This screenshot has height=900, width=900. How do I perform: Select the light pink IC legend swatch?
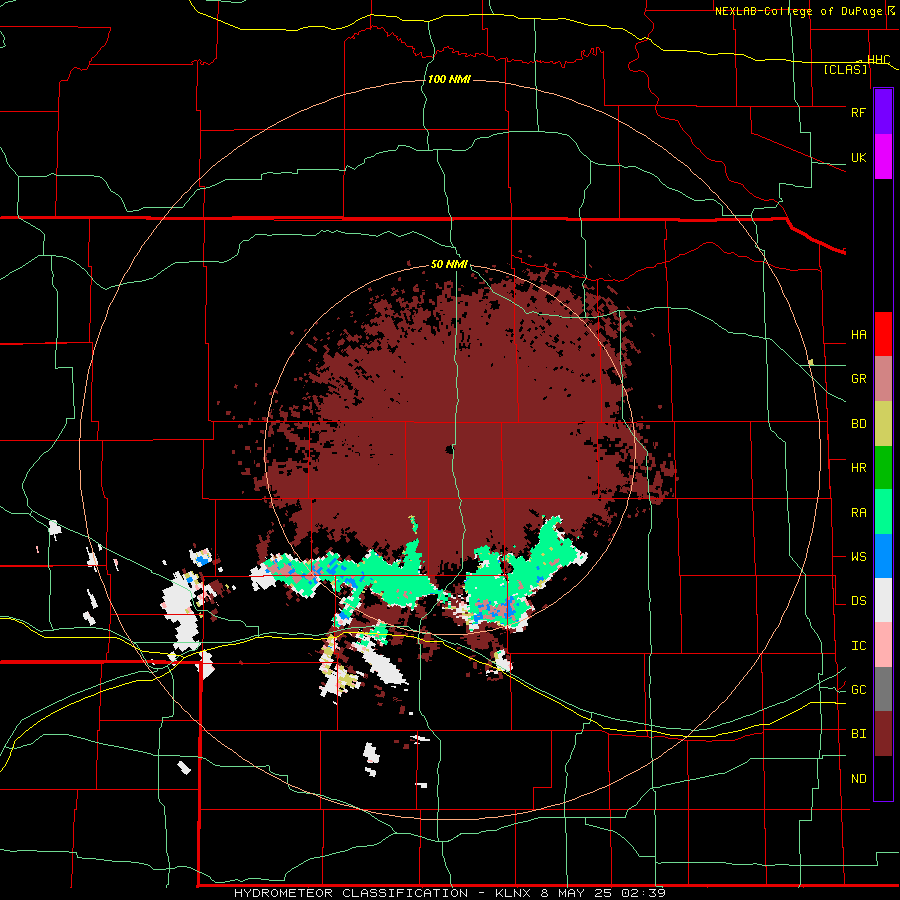pyautogui.click(x=883, y=645)
